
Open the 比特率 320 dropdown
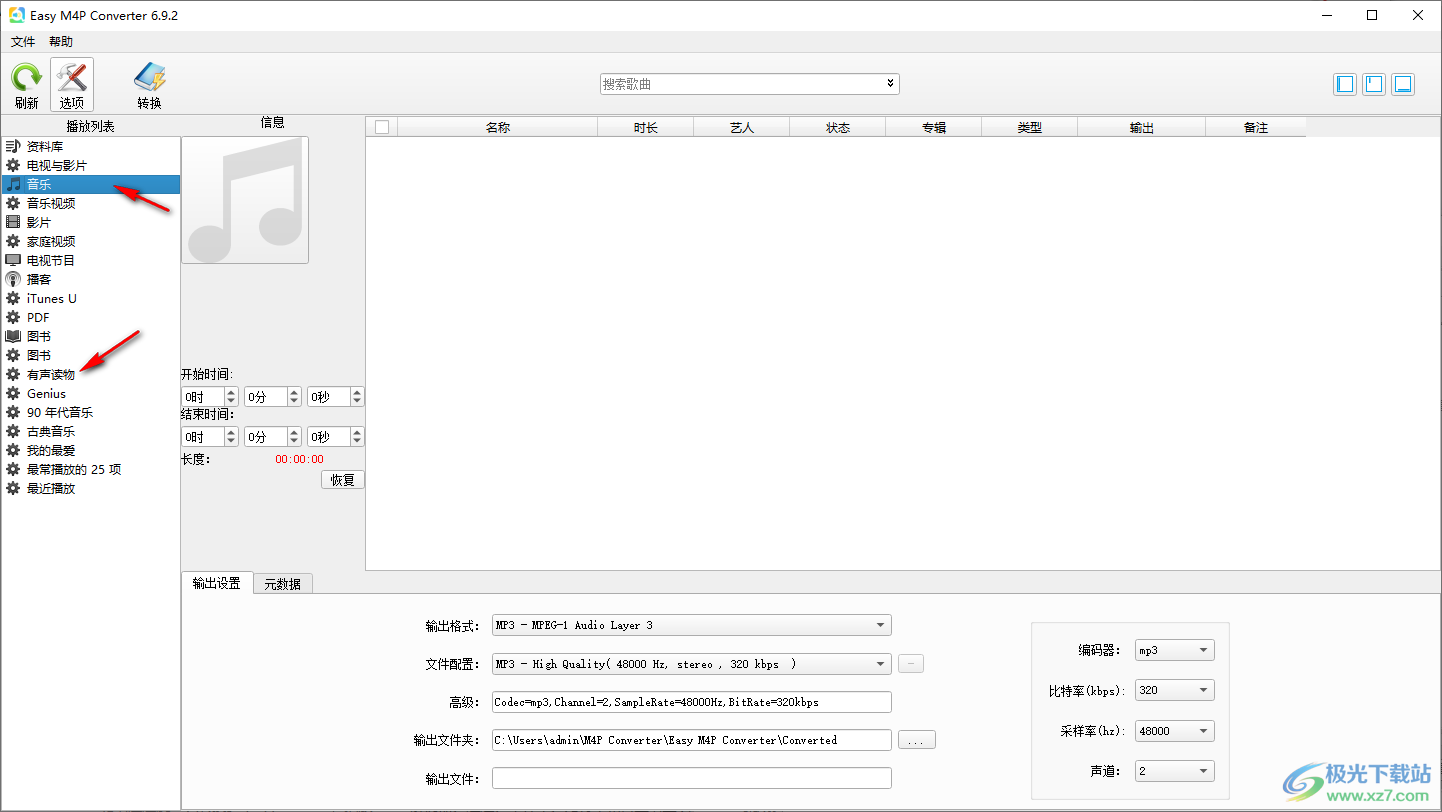[x=1175, y=690]
